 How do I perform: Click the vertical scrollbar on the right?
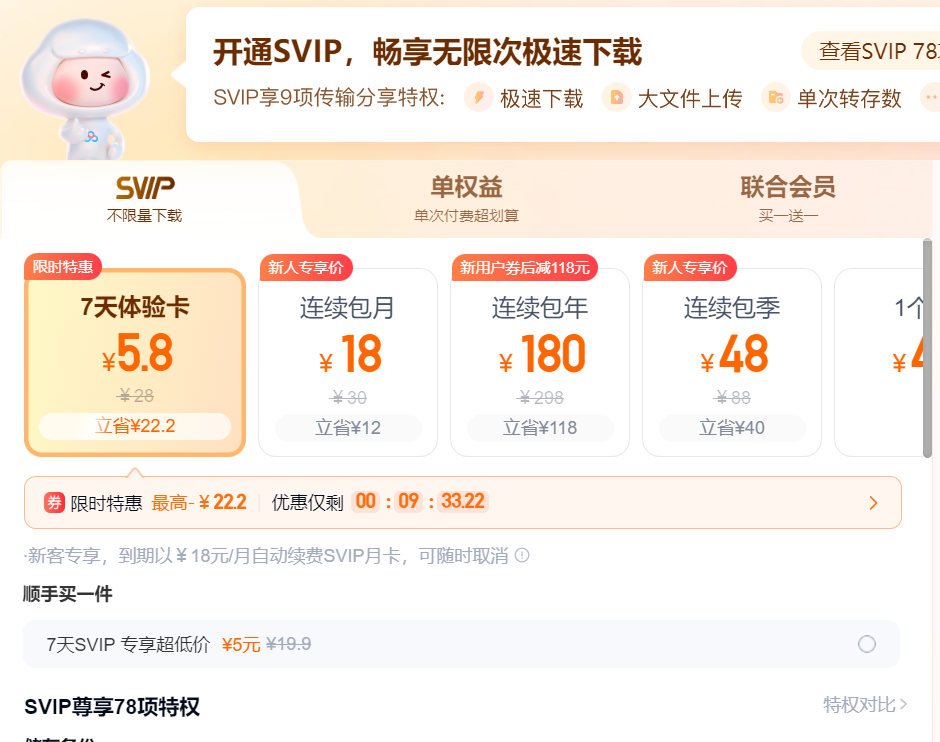[927, 350]
